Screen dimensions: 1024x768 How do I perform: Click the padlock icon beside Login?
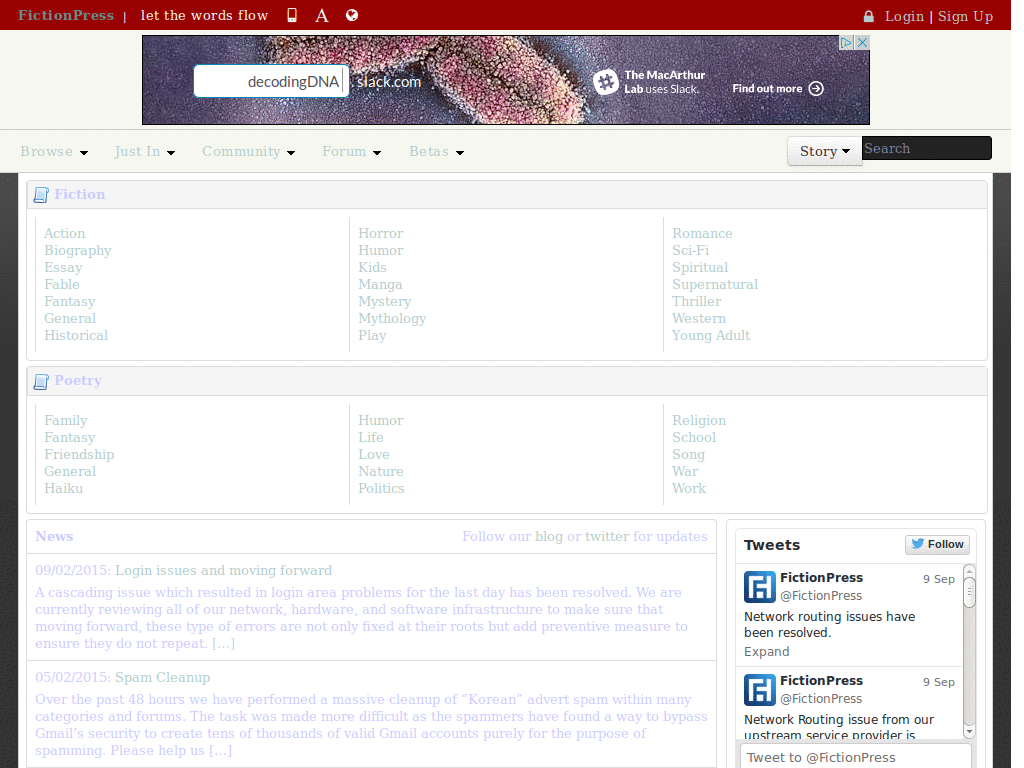coord(868,16)
